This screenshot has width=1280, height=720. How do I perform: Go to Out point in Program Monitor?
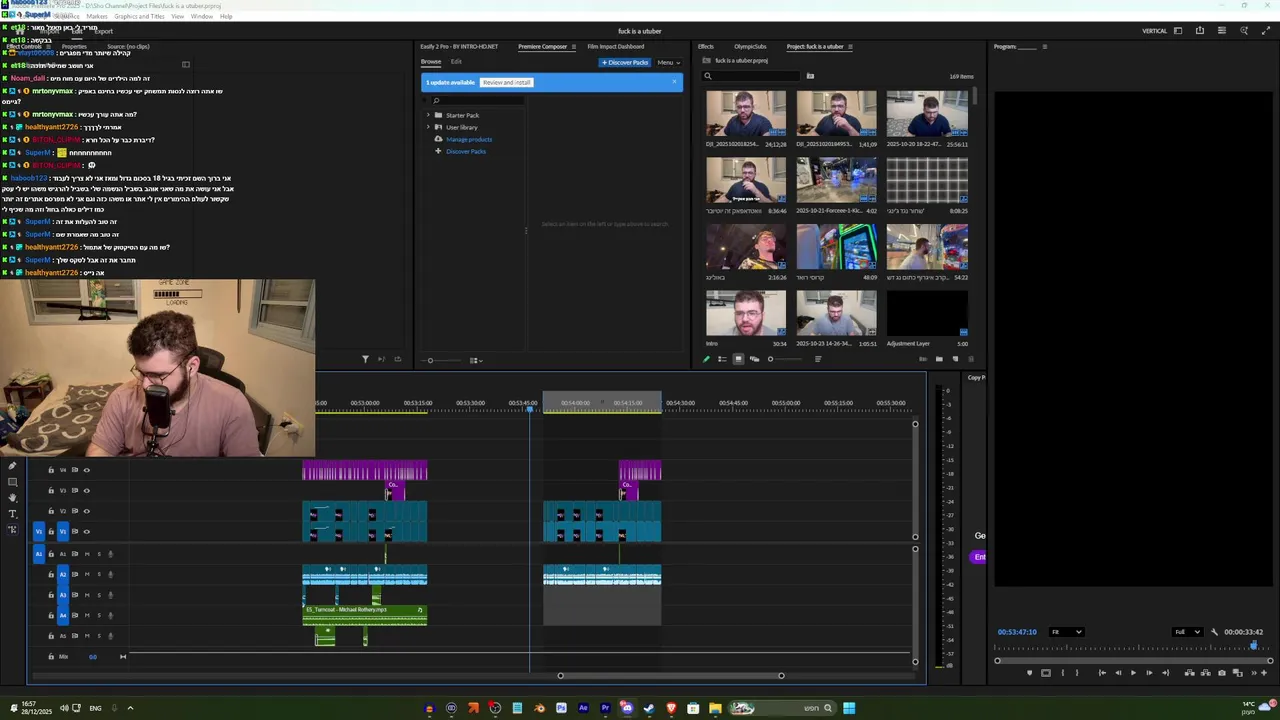[1166, 673]
